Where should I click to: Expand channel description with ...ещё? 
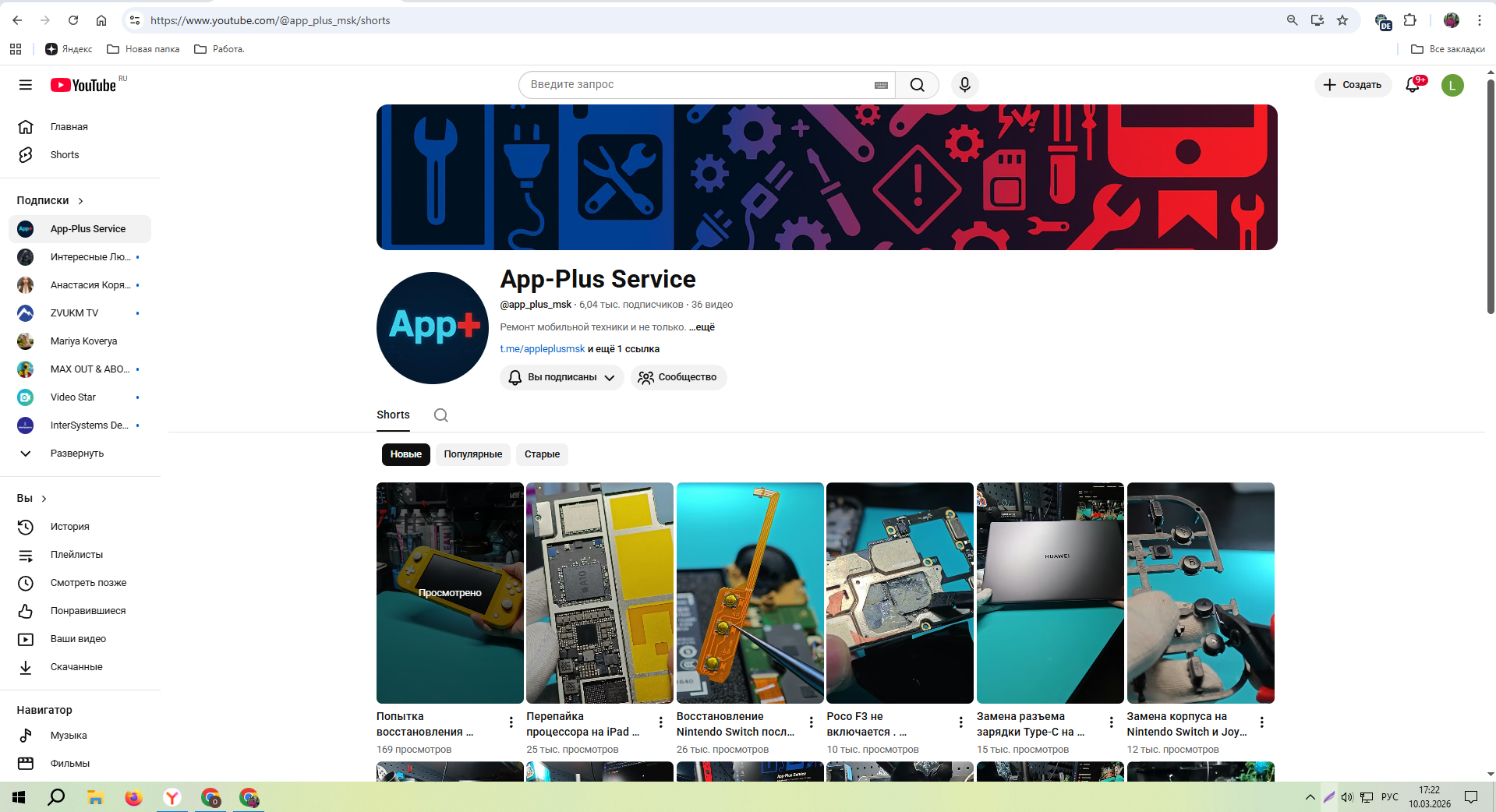(x=702, y=327)
